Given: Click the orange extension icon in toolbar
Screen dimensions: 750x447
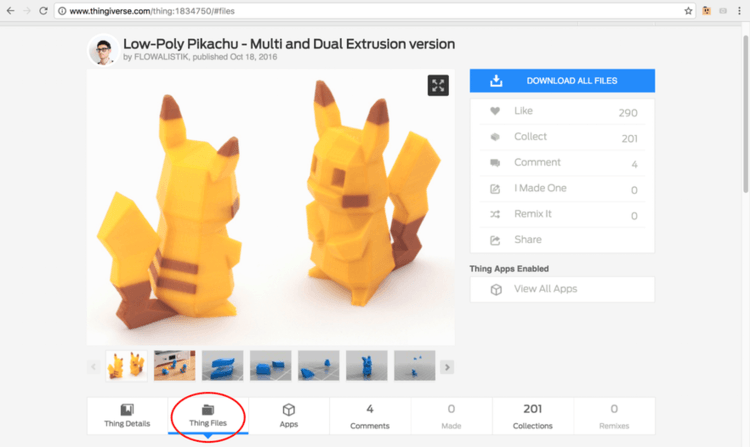Looking at the screenshot, I should pyautogui.click(x=706, y=11).
